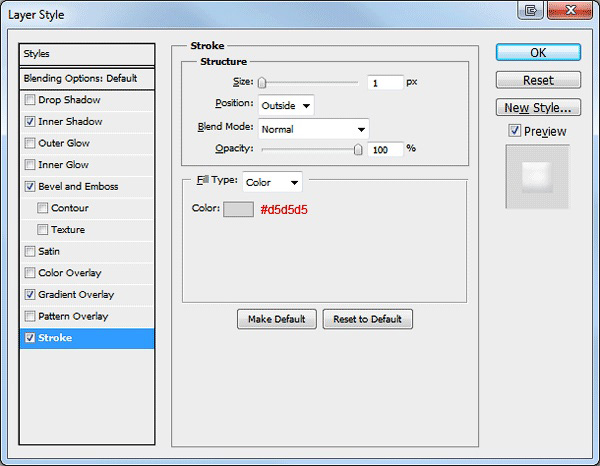Select the Inner Glow effect label
600x466 pixels.
tap(64, 165)
